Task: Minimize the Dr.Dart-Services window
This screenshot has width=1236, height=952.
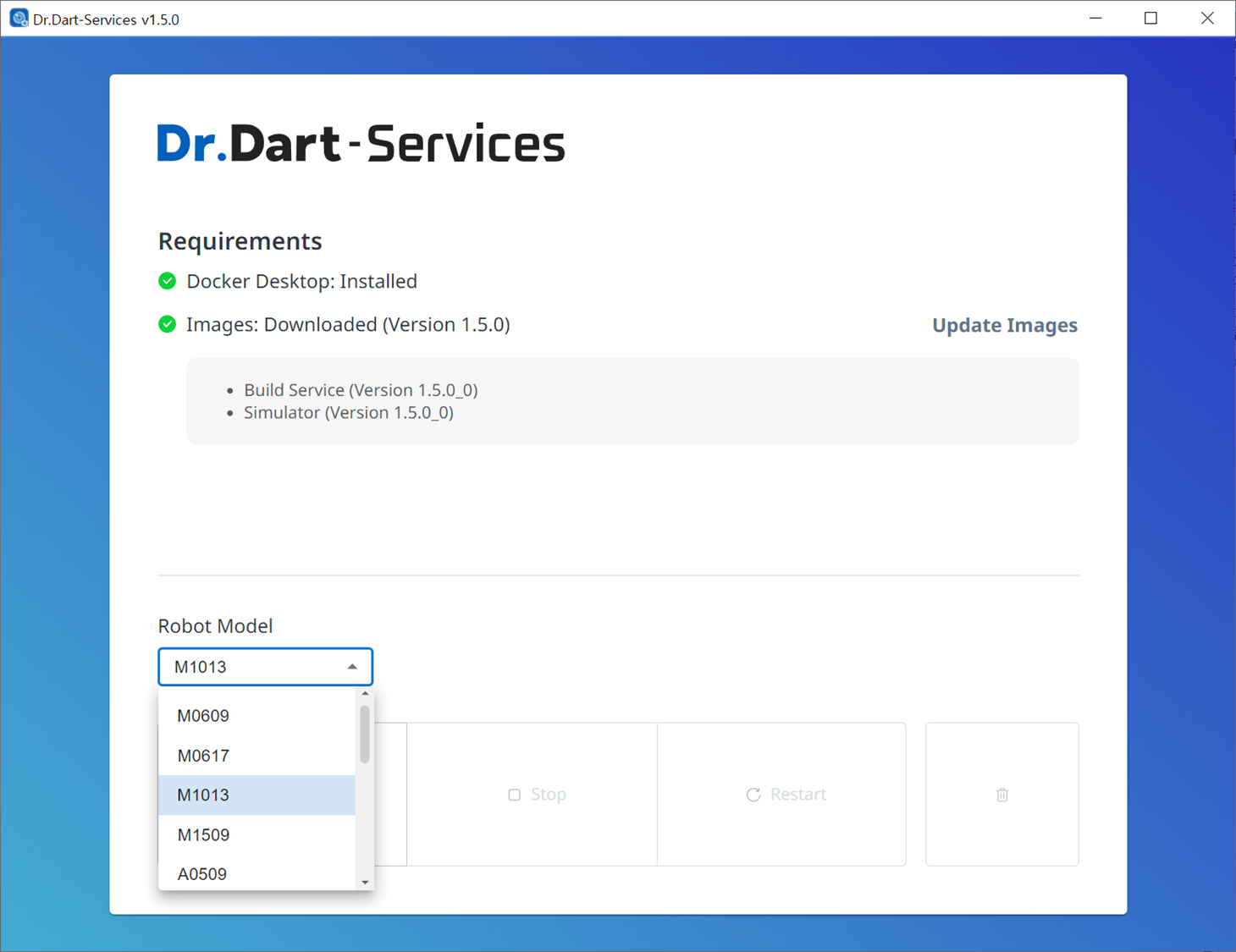Action: pyautogui.click(x=1095, y=18)
